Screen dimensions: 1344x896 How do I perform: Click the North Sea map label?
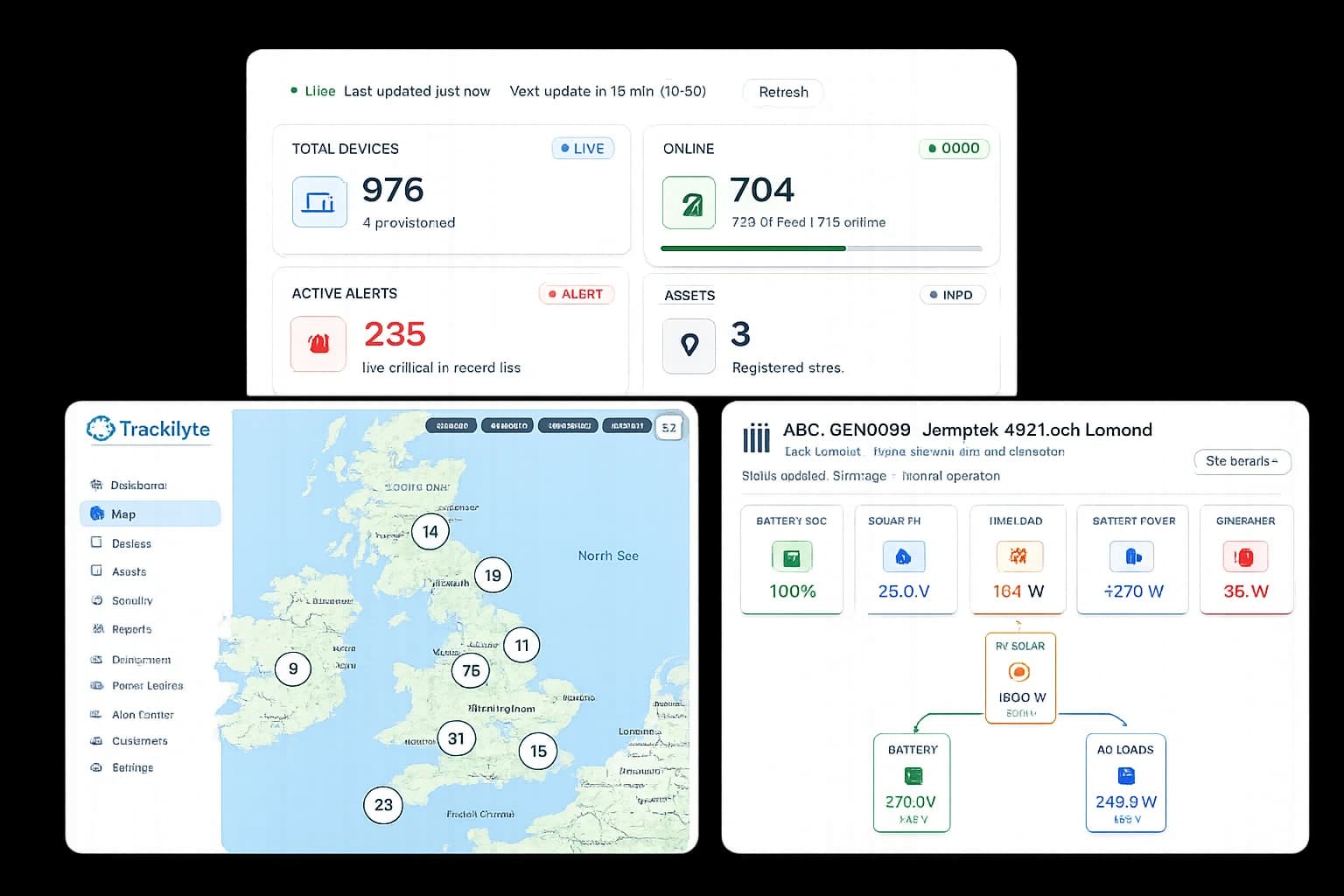click(608, 556)
